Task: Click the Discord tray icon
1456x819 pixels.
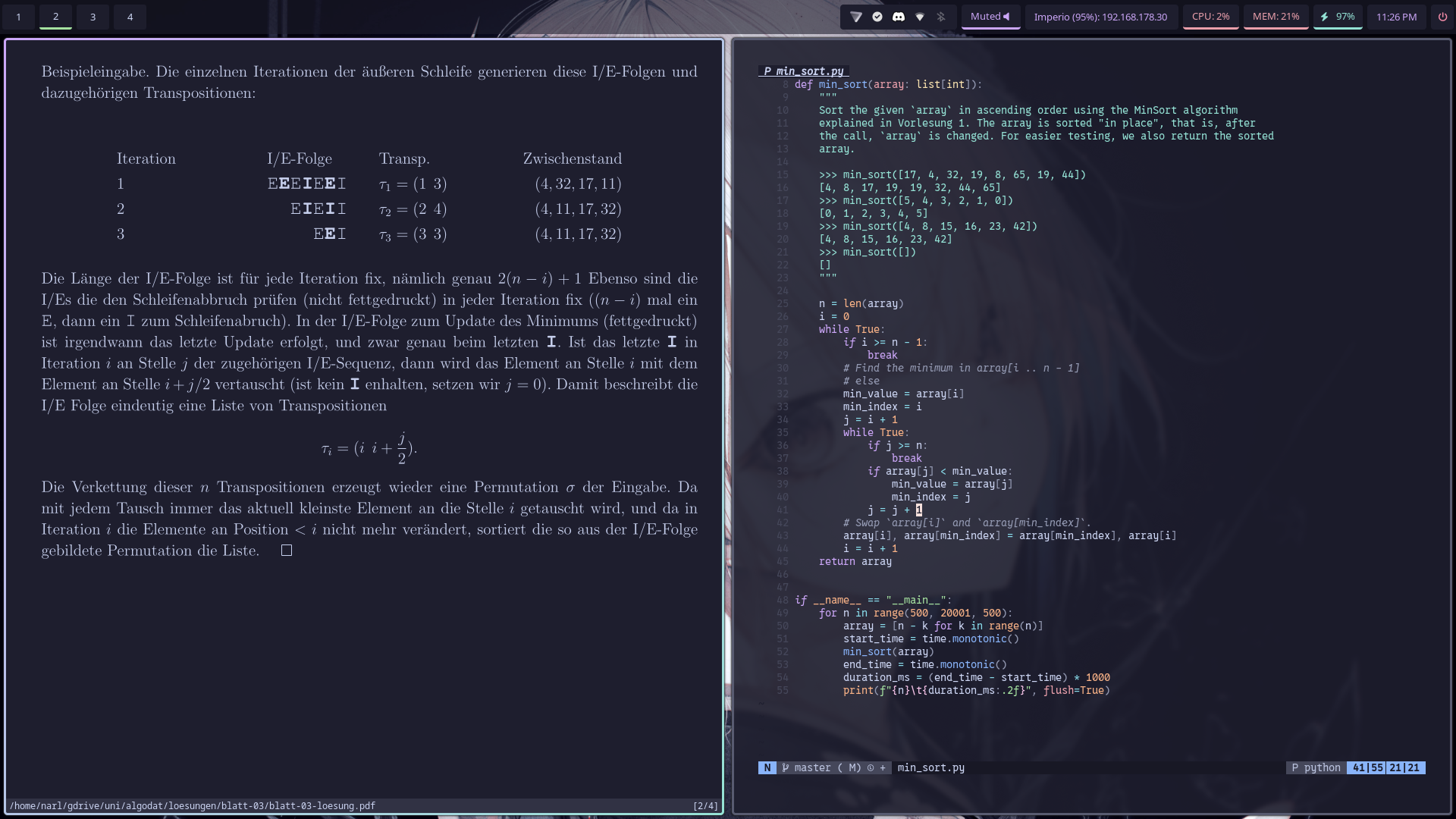Action: [x=899, y=17]
